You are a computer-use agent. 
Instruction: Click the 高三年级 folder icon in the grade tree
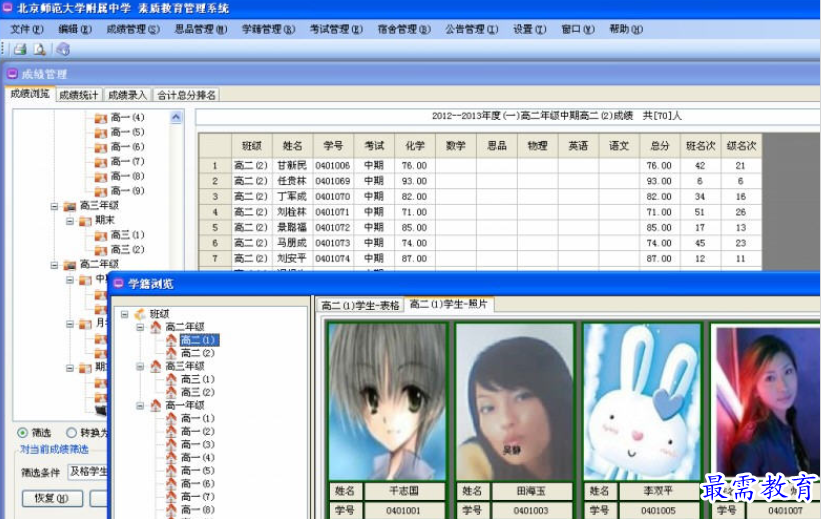tap(70, 206)
